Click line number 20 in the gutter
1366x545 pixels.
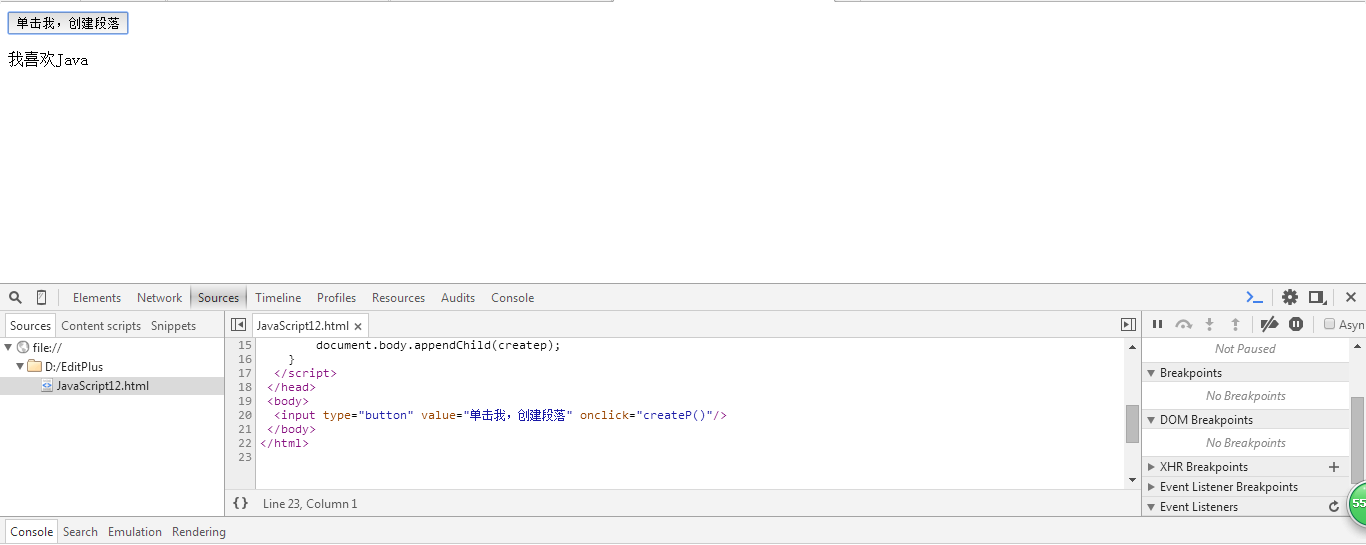tap(245, 415)
